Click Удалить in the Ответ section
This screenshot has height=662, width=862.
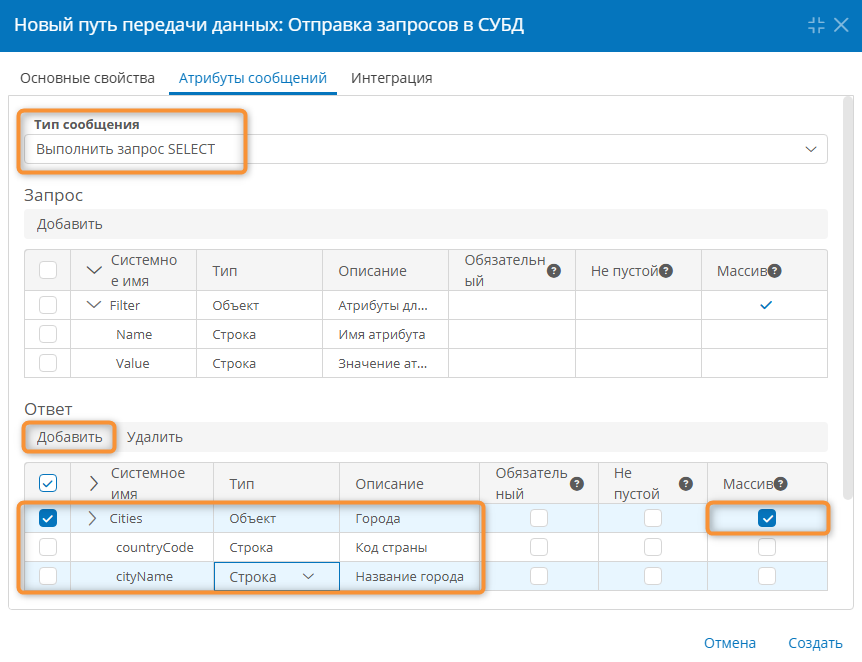[x=154, y=437]
